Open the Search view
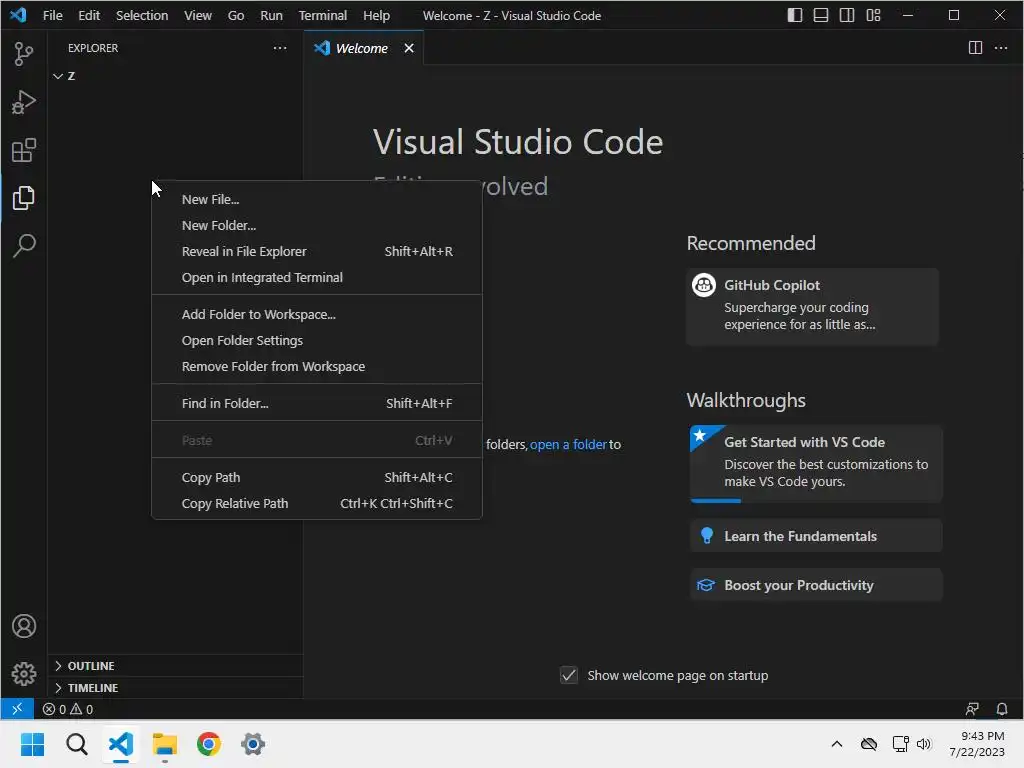The width and height of the screenshot is (1024, 768). (24, 246)
